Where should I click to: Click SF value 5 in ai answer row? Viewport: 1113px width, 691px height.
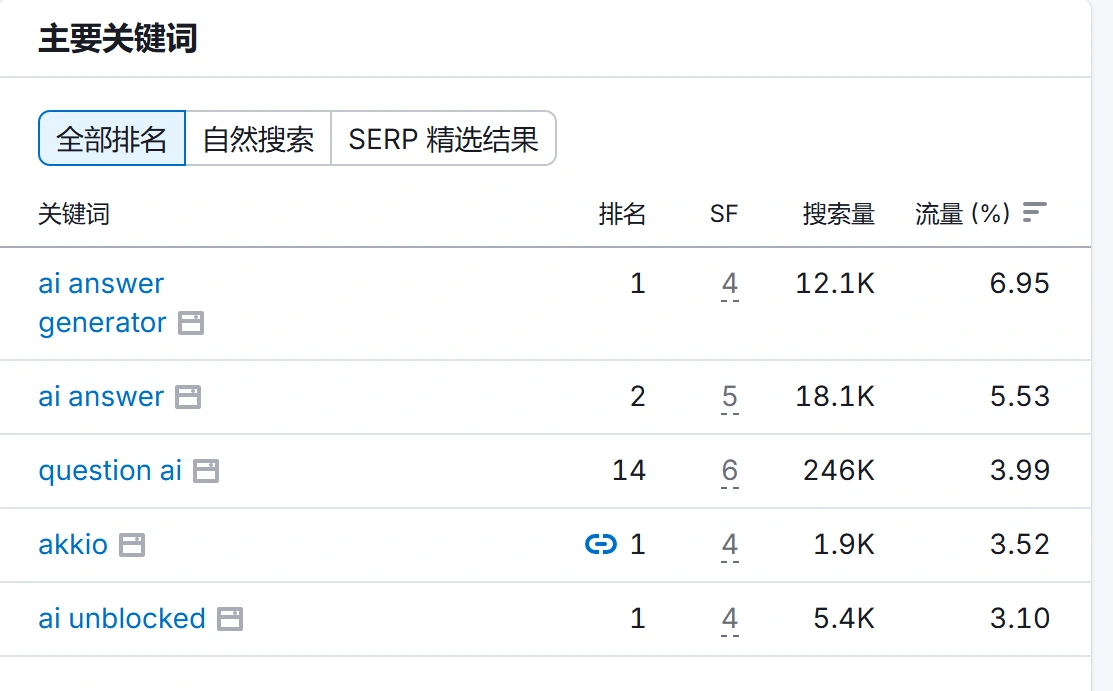coord(730,398)
